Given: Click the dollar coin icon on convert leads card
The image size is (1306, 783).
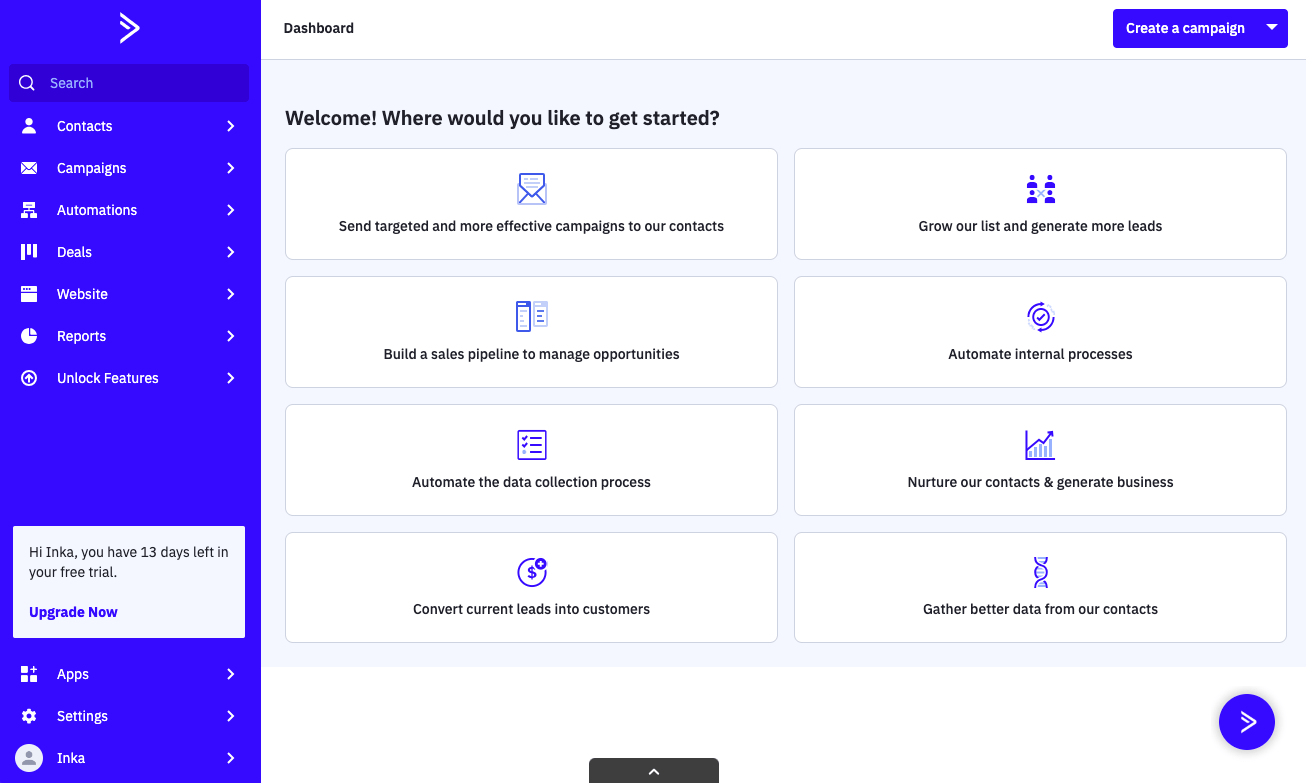Looking at the screenshot, I should [532, 572].
